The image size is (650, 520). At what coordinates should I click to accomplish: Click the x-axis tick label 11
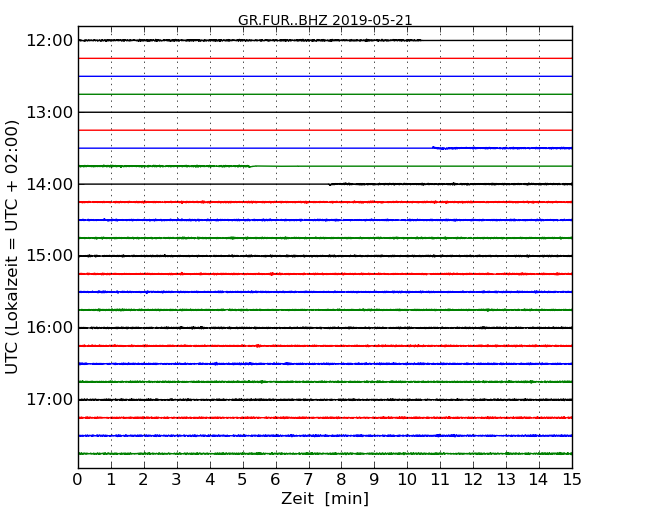click(x=440, y=480)
